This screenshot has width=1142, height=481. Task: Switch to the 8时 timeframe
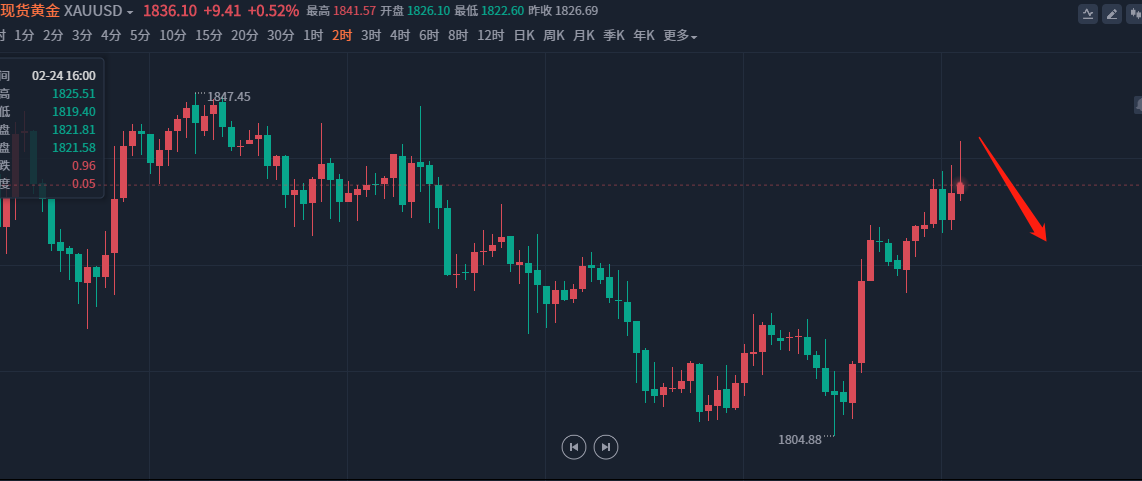tap(458, 35)
